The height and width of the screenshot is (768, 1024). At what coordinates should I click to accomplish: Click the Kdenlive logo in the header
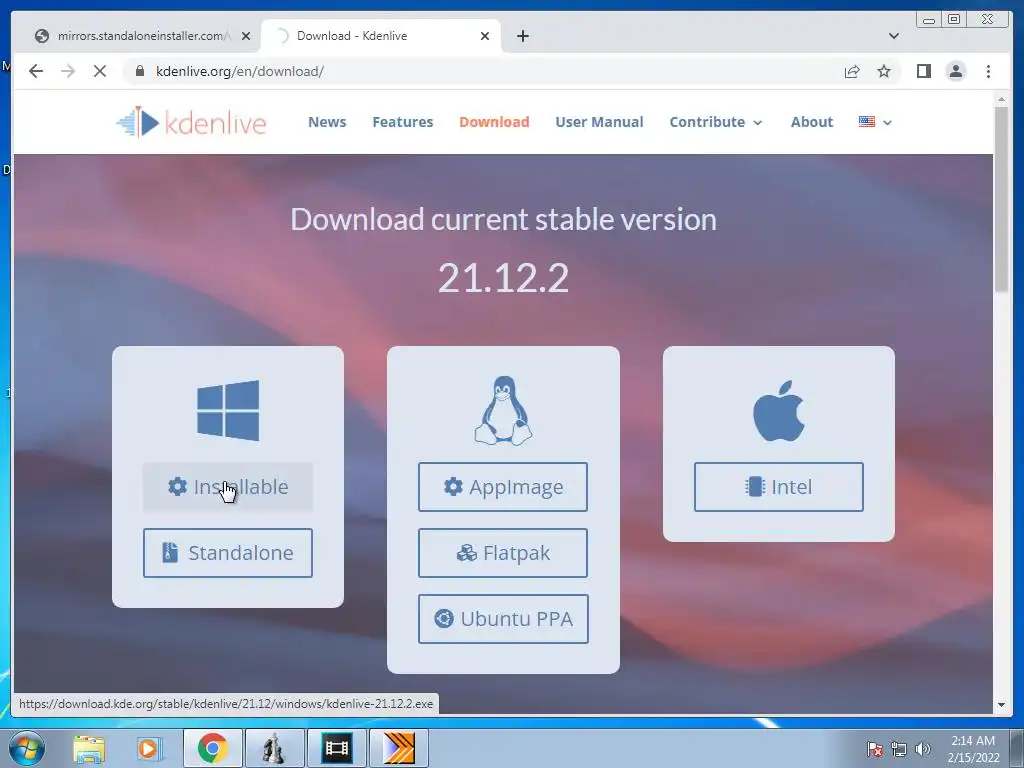tap(191, 122)
